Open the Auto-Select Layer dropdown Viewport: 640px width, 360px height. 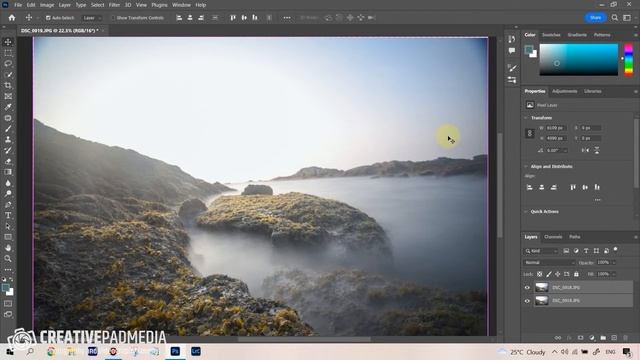(91, 18)
